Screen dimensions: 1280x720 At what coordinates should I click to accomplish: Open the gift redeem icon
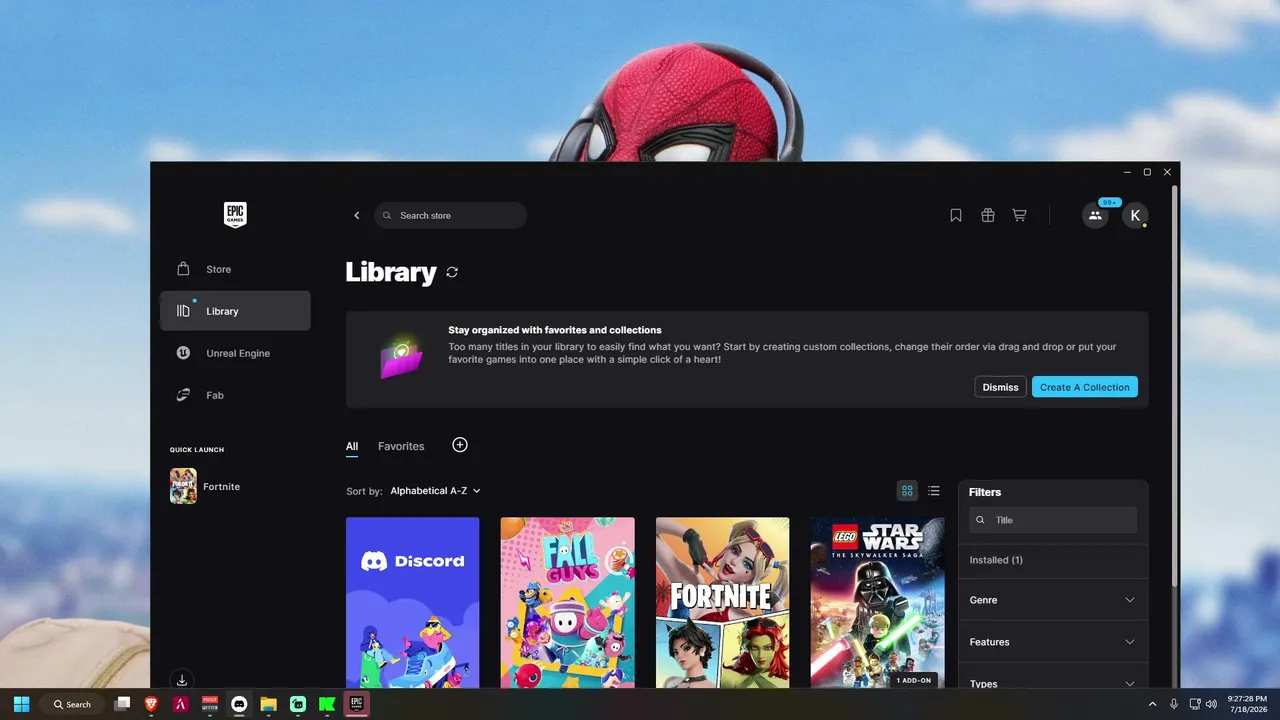pyautogui.click(x=988, y=215)
